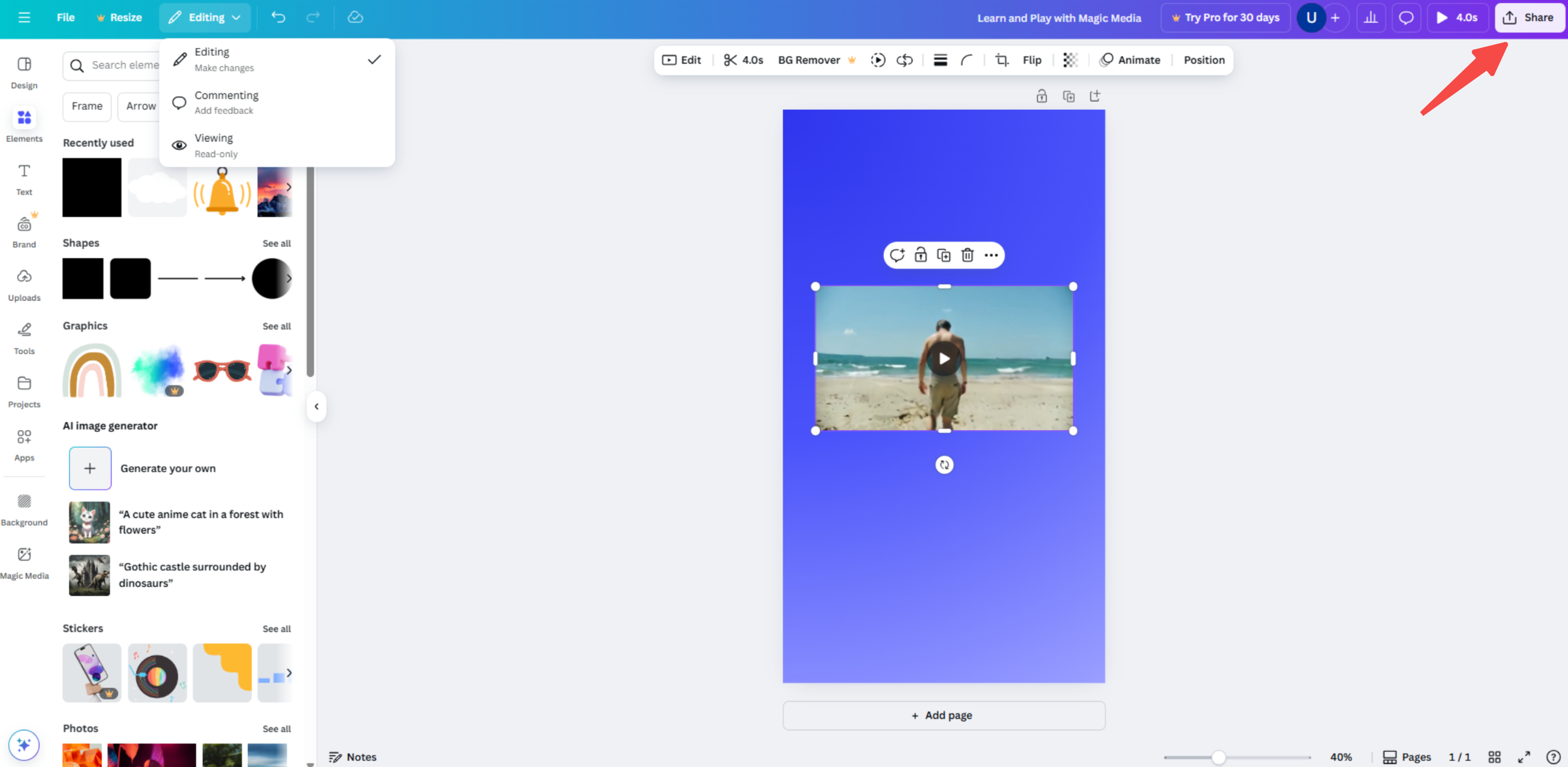Viewport: 1568px width, 767px height.
Task: Open the Editing mode dropdown
Action: (205, 17)
